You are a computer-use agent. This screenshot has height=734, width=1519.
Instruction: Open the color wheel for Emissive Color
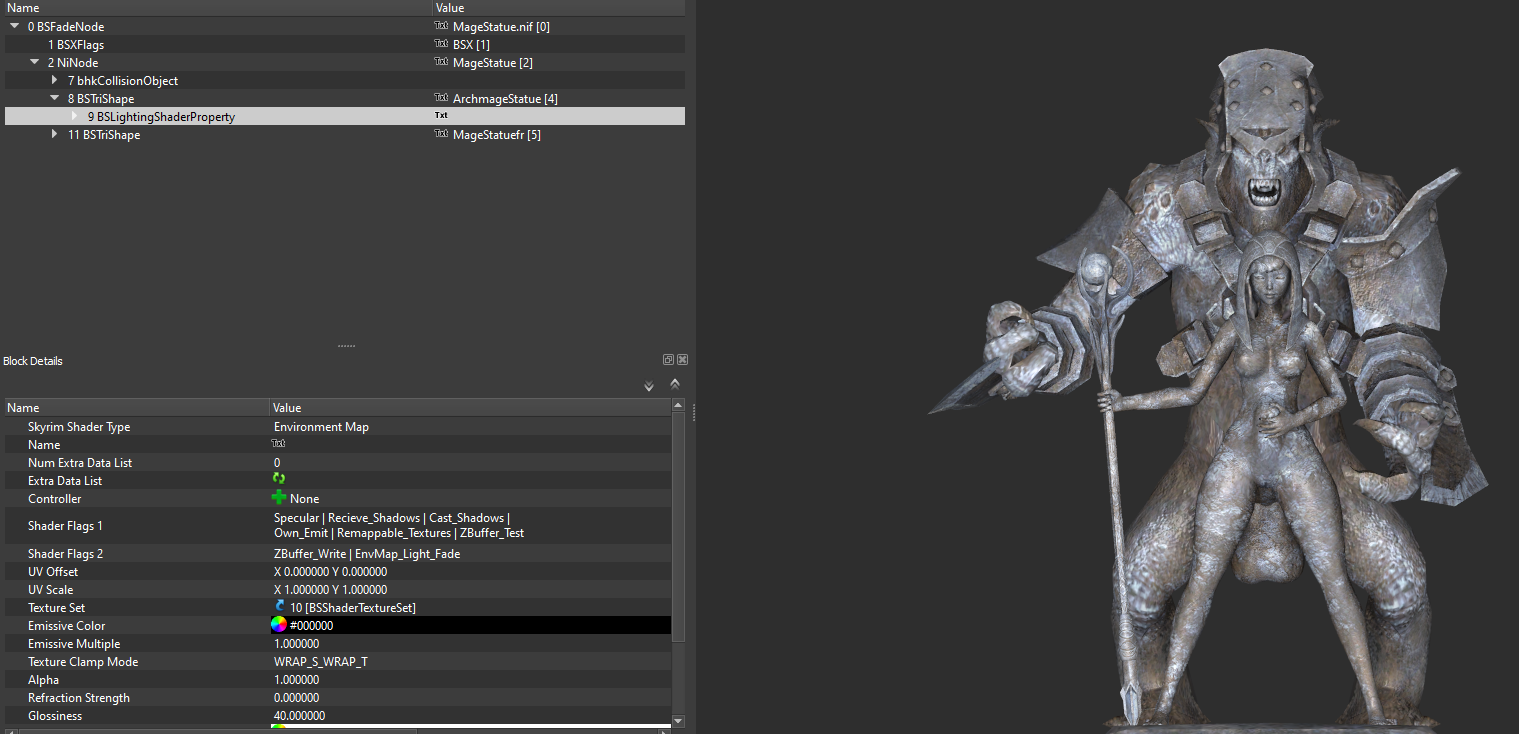coord(279,625)
